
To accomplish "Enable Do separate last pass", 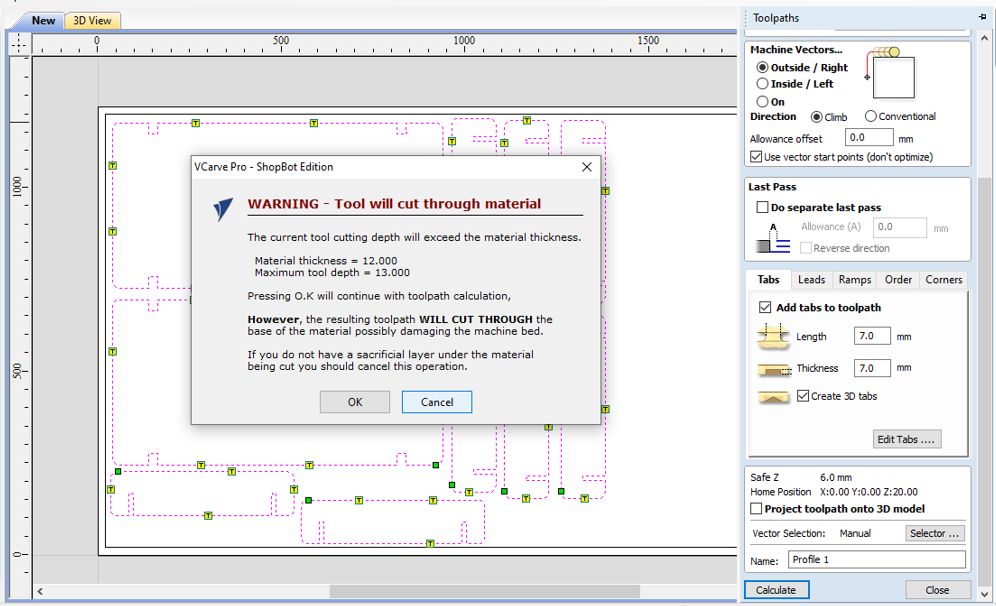I will pyautogui.click(x=762, y=207).
